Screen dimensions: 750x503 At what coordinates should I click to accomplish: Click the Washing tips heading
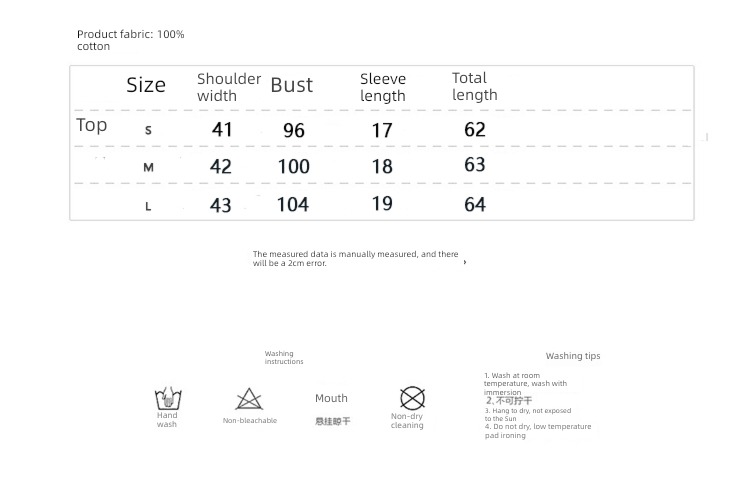[x=573, y=356]
